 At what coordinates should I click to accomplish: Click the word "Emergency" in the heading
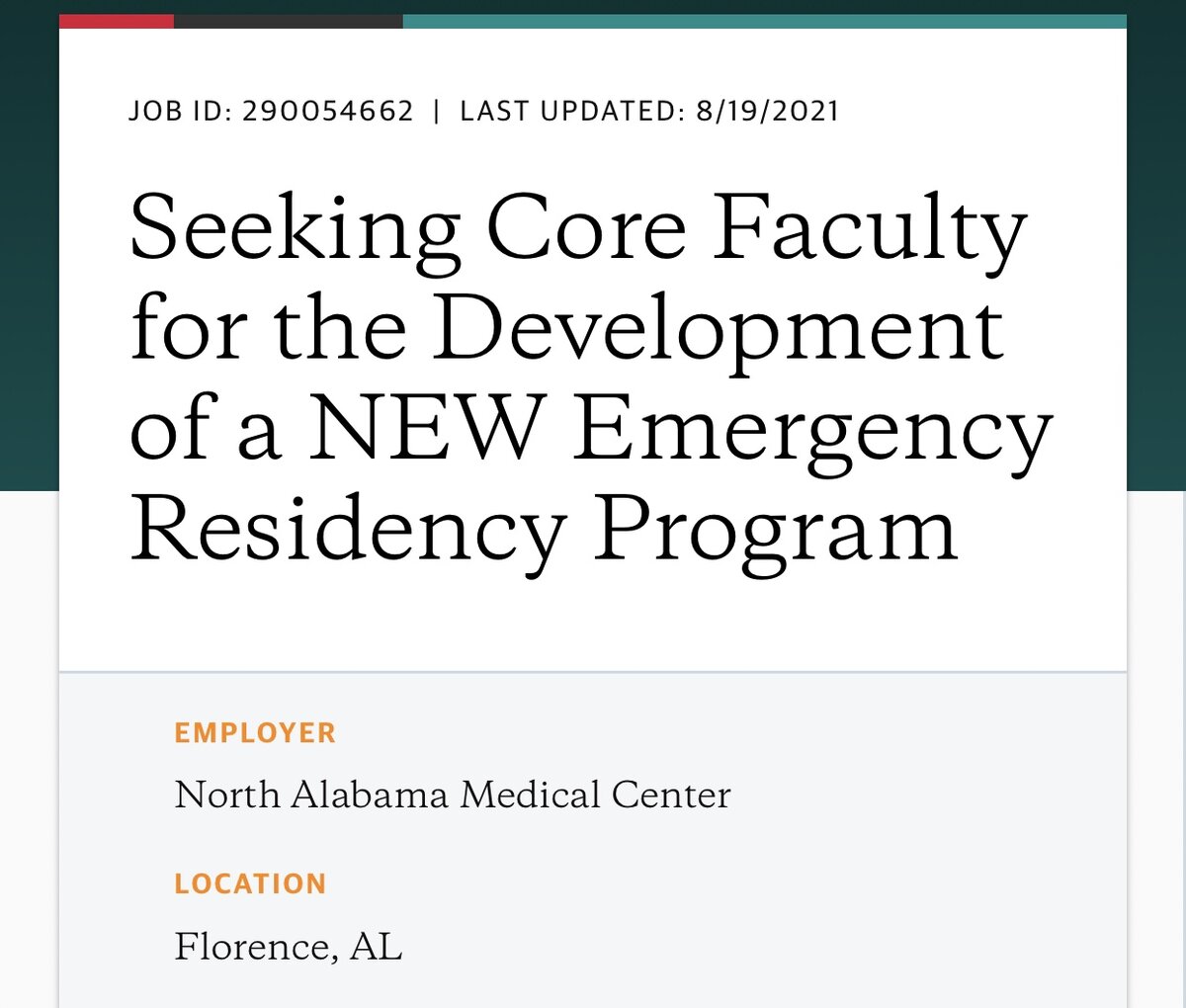pyautogui.click(x=812, y=433)
